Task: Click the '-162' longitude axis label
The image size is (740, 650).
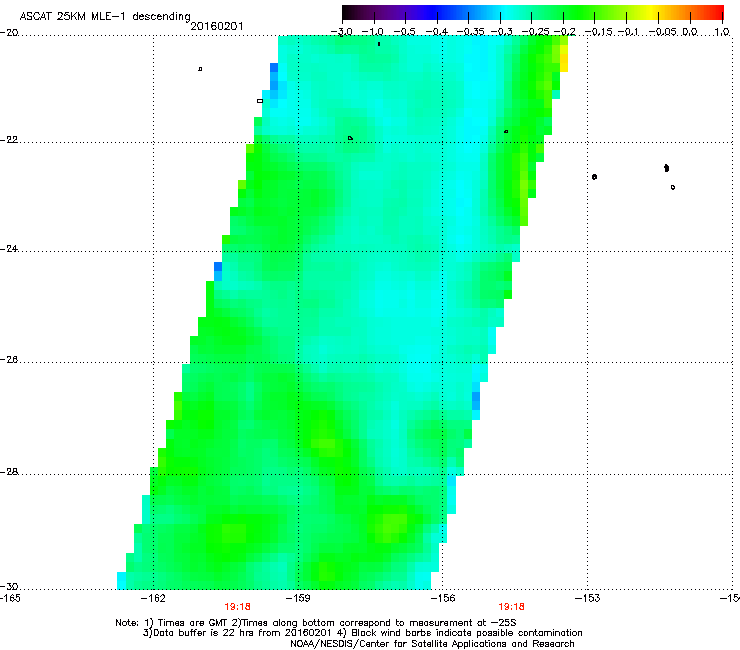Action: (x=153, y=599)
